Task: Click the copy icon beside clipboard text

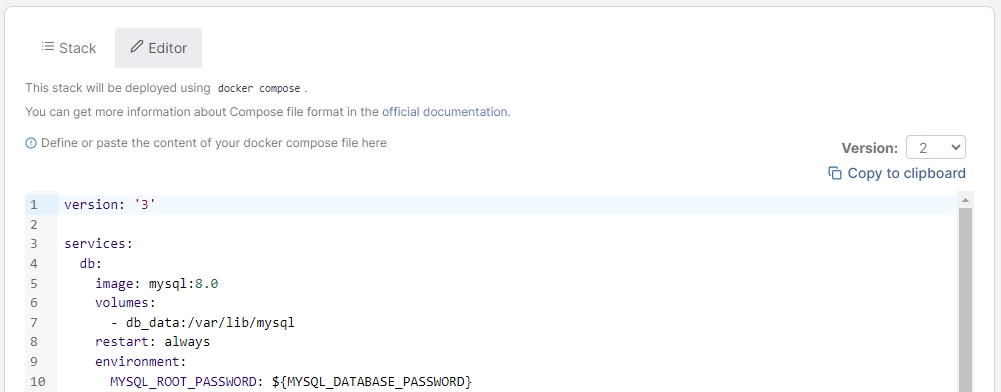Action: [834, 173]
